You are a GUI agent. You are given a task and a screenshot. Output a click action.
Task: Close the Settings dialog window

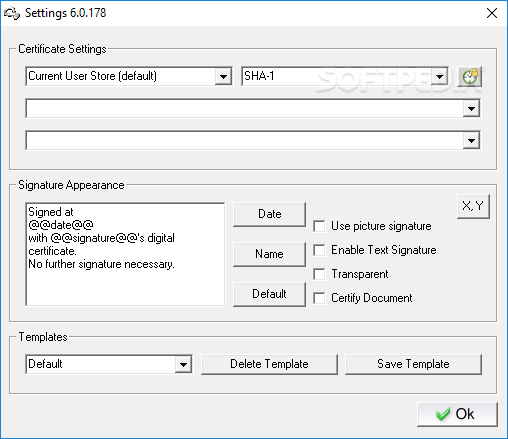(x=492, y=13)
